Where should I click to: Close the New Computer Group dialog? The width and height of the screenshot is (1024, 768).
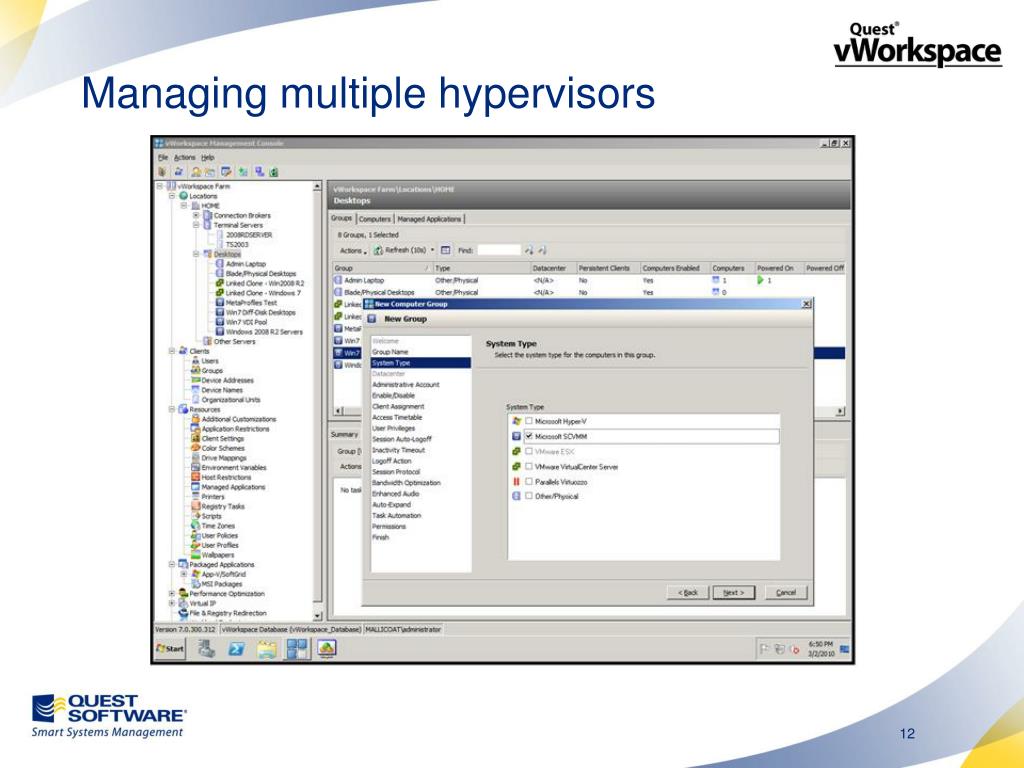(x=806, y=304)
